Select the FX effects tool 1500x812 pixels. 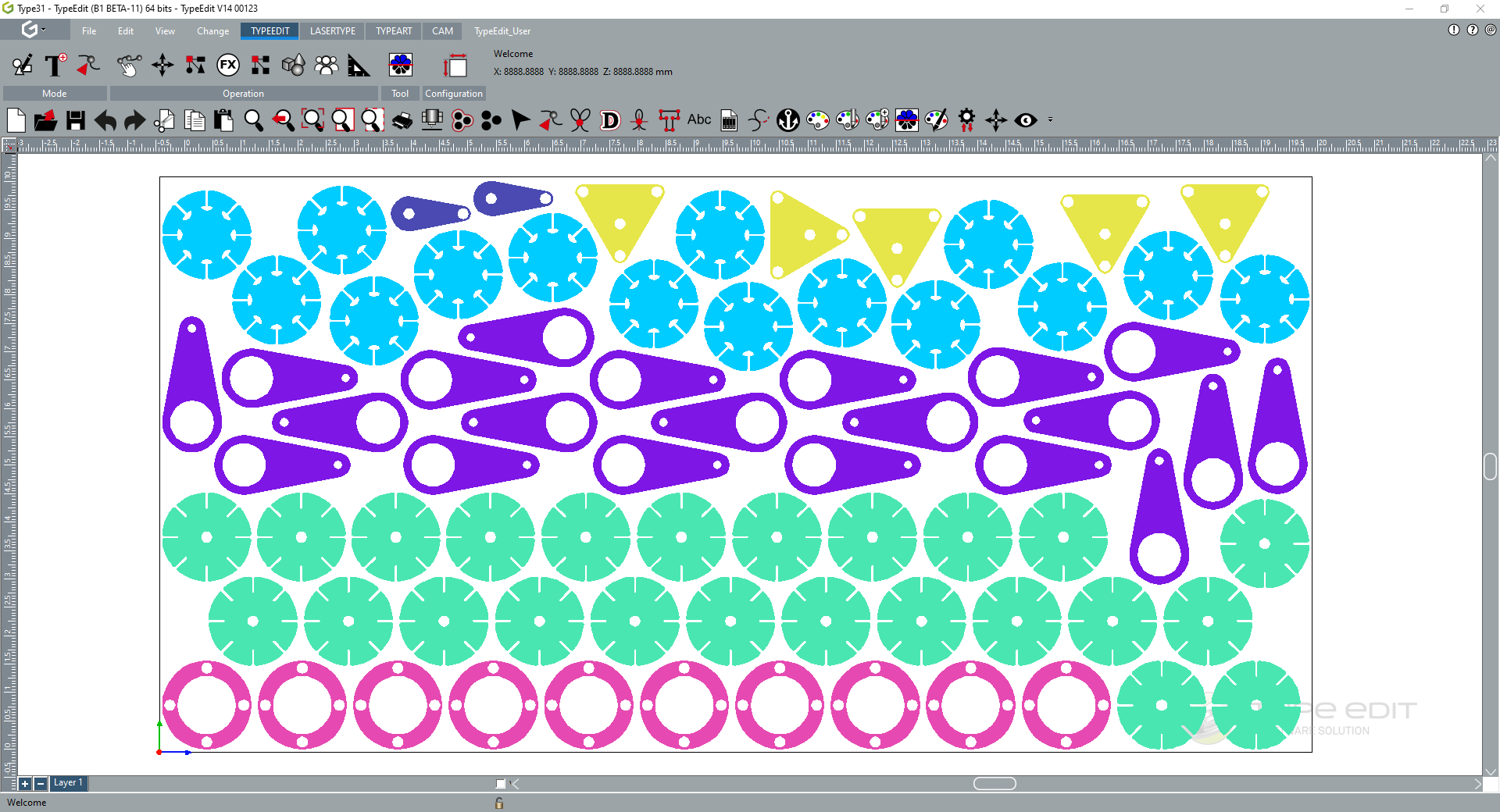pyautogui.click(x=228, y=66)
